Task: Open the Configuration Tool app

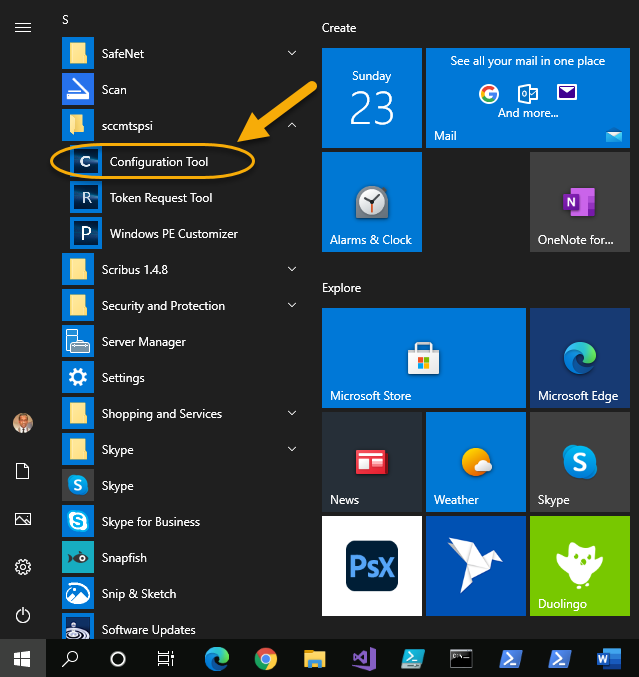Action: tap(158, 162)
